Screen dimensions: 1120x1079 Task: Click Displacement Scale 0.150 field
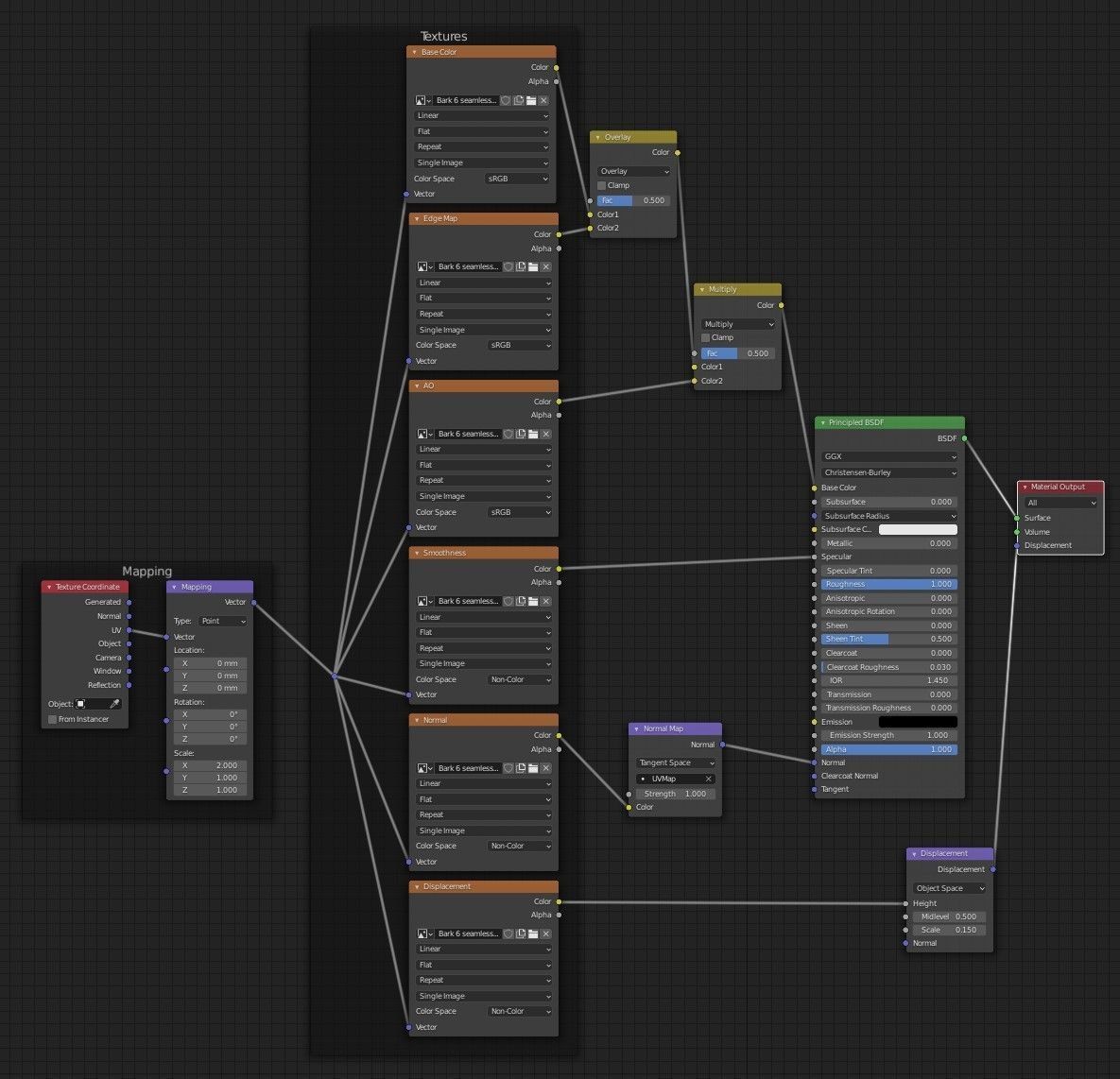pos(949,931)
